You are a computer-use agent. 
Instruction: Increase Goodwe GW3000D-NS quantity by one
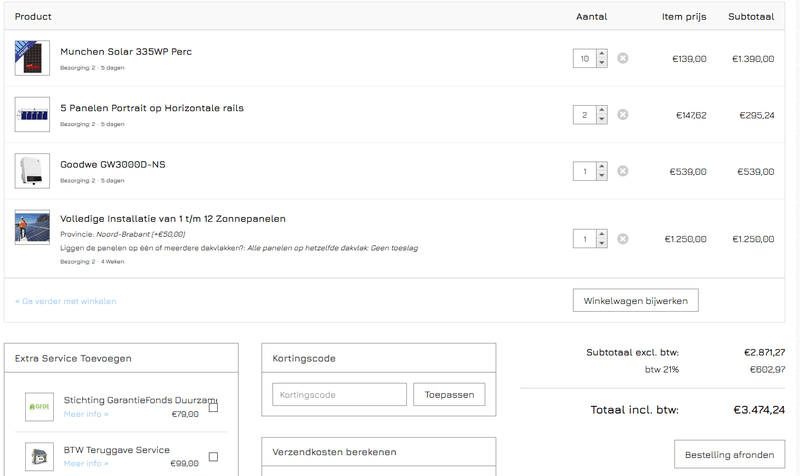coord(601,166)
